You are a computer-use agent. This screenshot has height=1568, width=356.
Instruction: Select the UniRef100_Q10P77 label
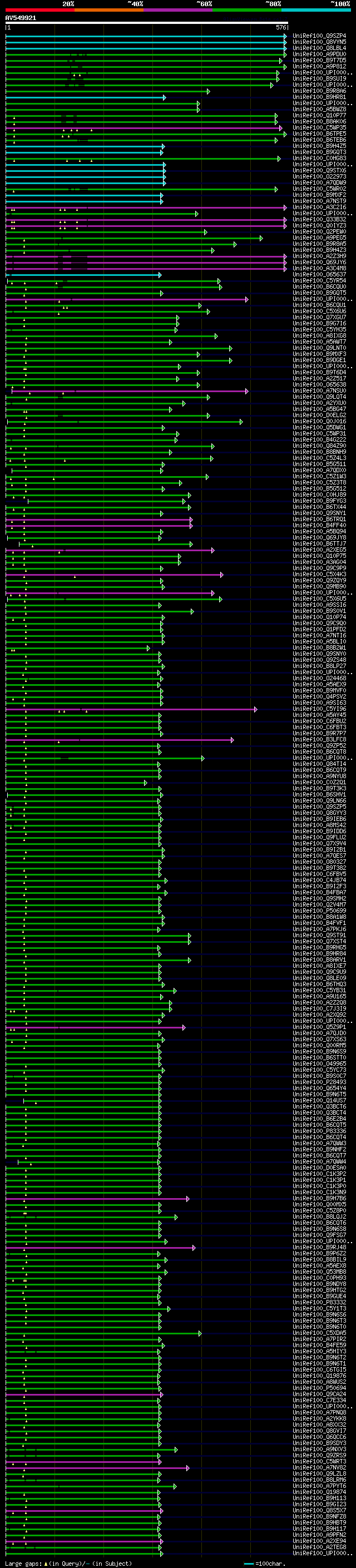click(319, 116)
